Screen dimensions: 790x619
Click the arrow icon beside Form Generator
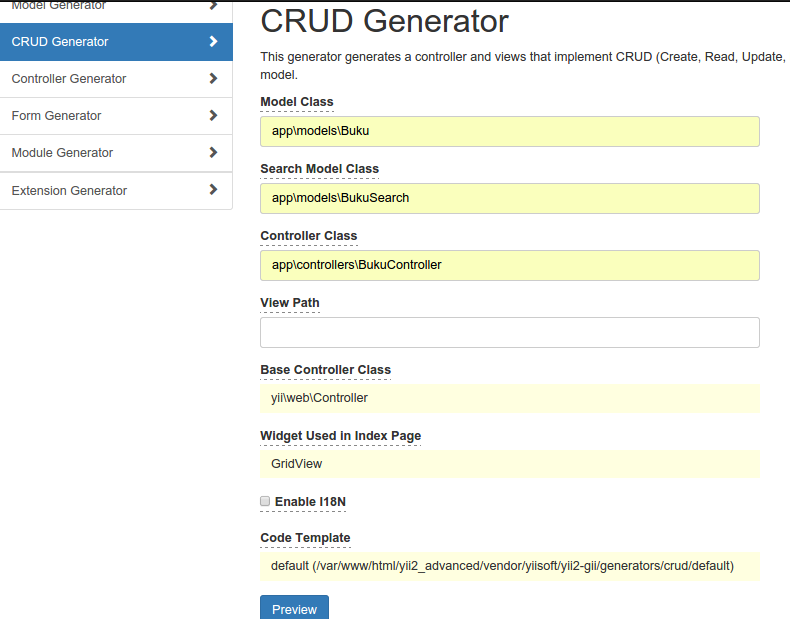pos(213,115)
